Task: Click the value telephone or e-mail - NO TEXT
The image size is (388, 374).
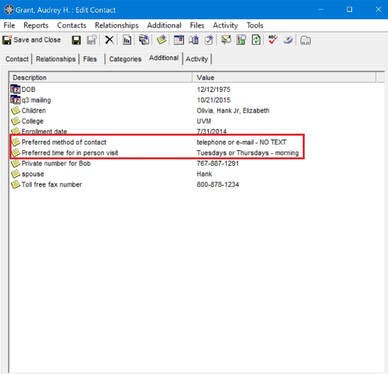Action: pos(241,142)
